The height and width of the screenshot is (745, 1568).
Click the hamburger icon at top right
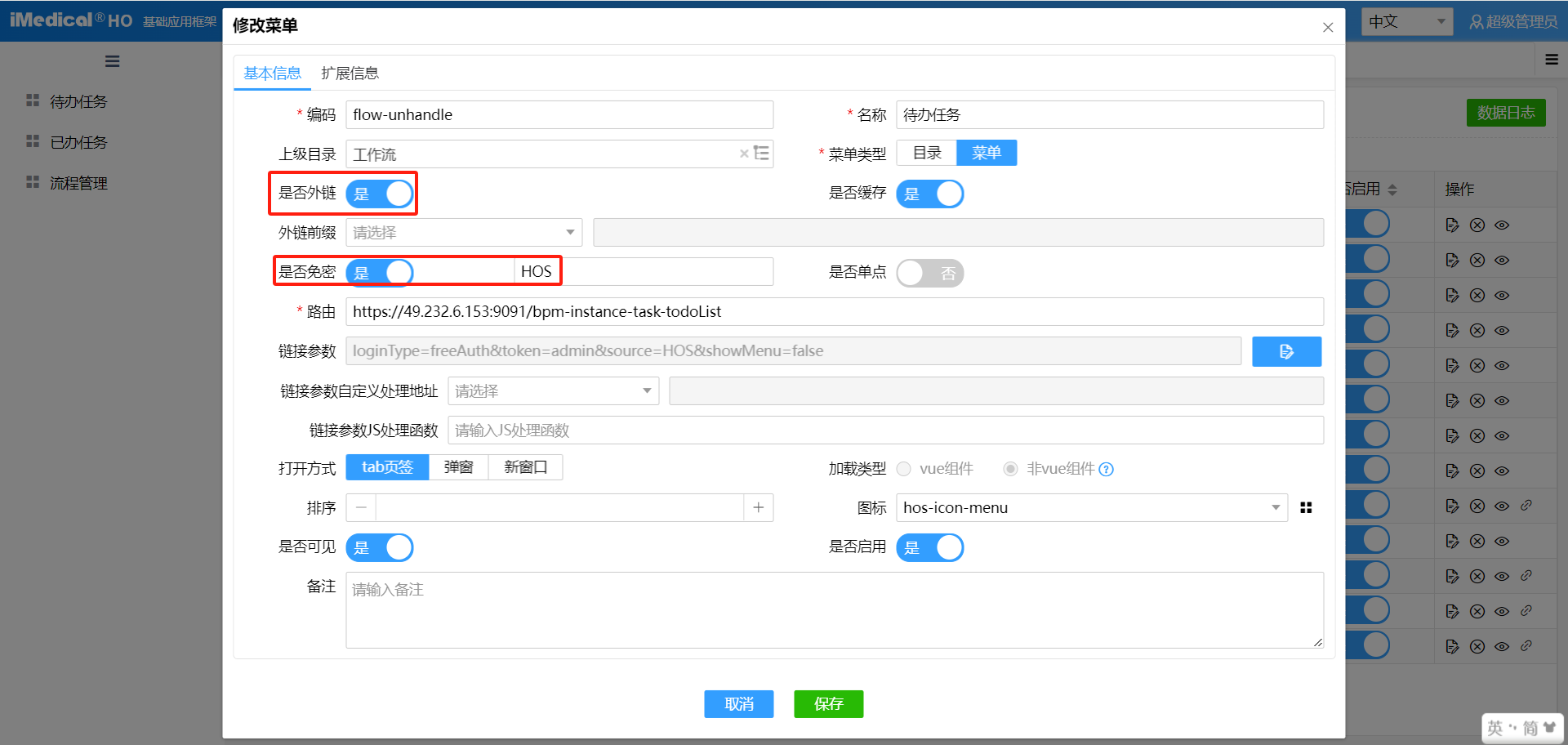coord(1552,60)
